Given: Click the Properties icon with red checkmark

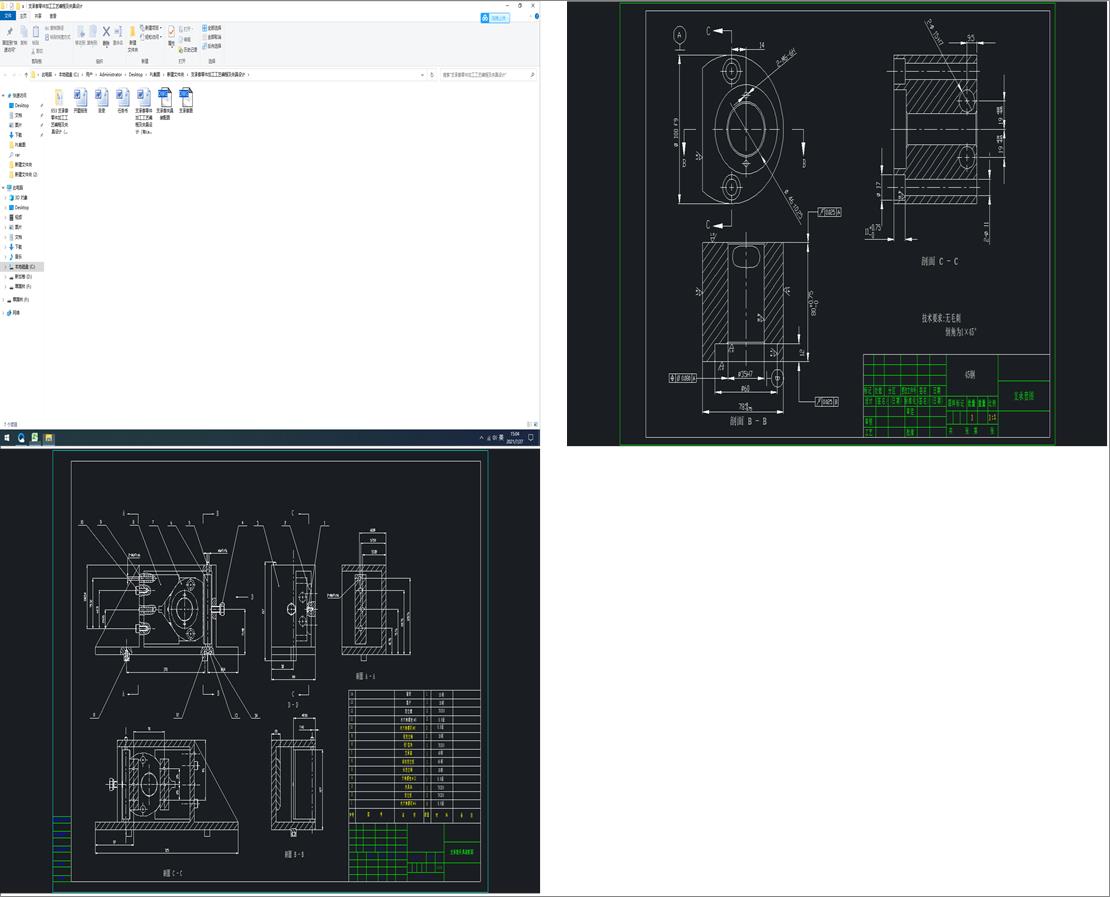Looking at the screenshot, I should pyautogui.click(x=171, y=32).
